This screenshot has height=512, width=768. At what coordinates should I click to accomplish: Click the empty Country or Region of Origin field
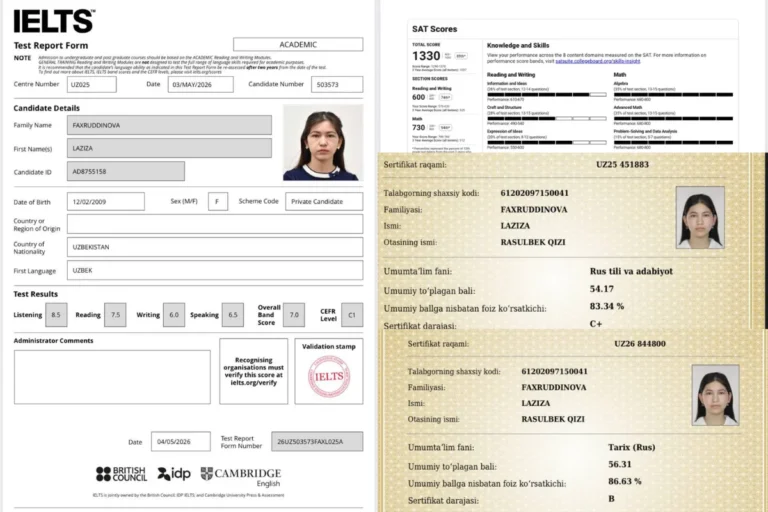point(215,224)
